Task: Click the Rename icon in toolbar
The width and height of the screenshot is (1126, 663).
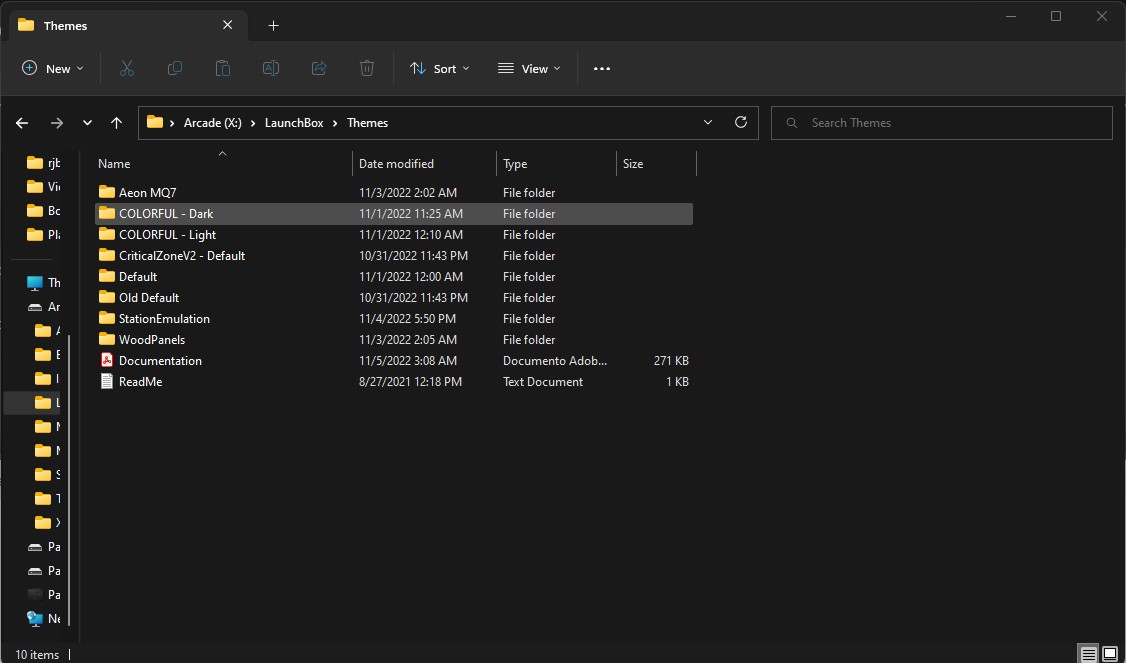Action: pos(271,68)
